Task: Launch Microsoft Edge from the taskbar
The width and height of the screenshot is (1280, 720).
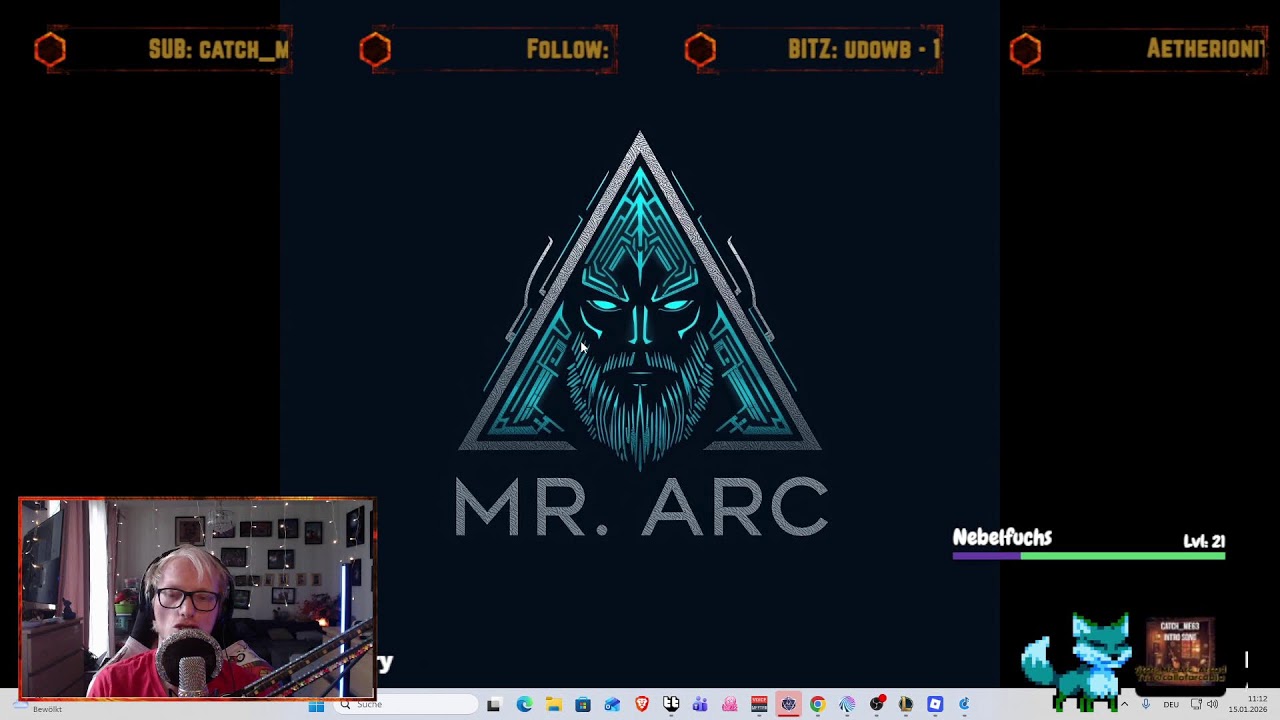Action: 524,705
